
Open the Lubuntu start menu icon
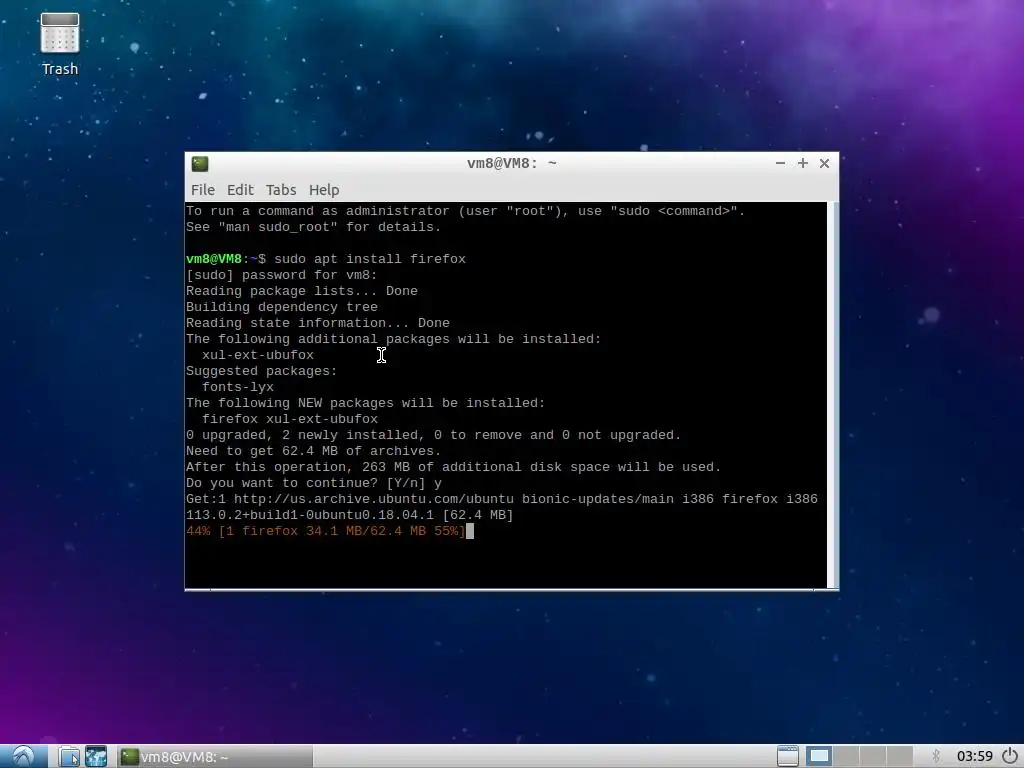click(x=24, y=756)
